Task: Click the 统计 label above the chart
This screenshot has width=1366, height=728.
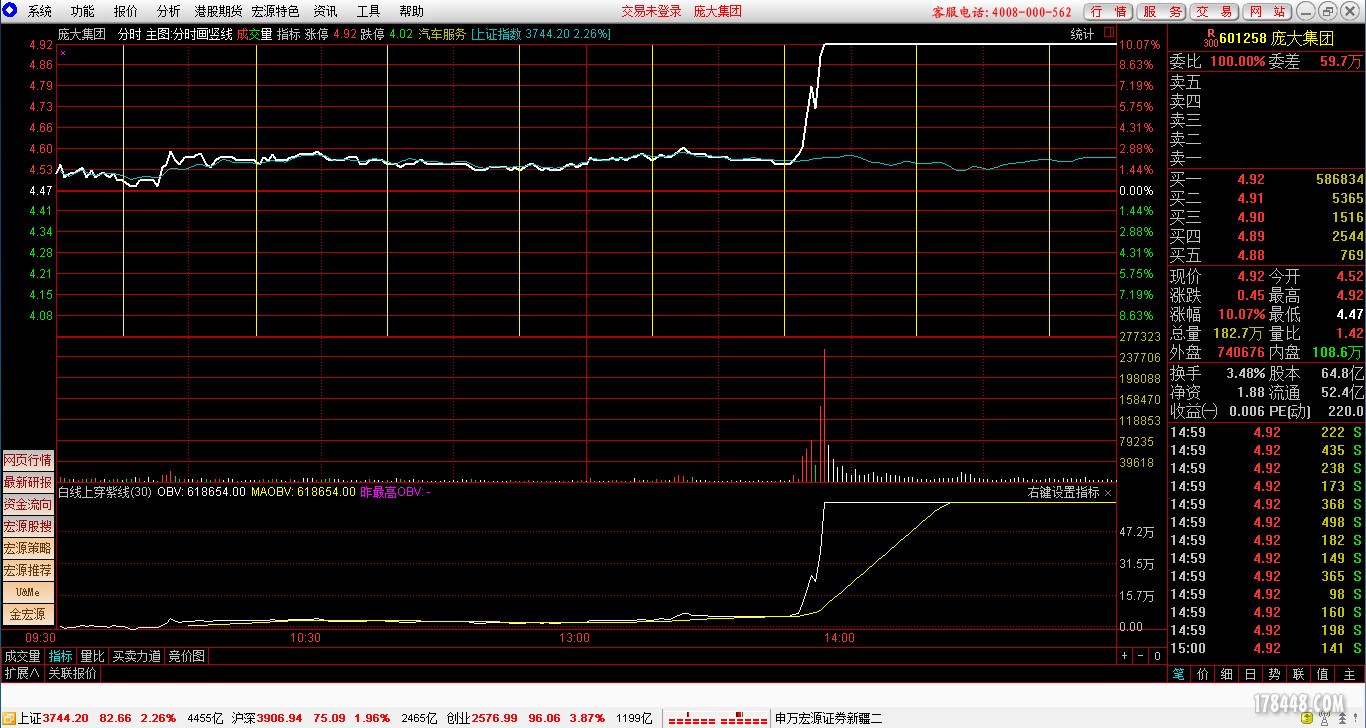Action: [x=1082, y=34]
